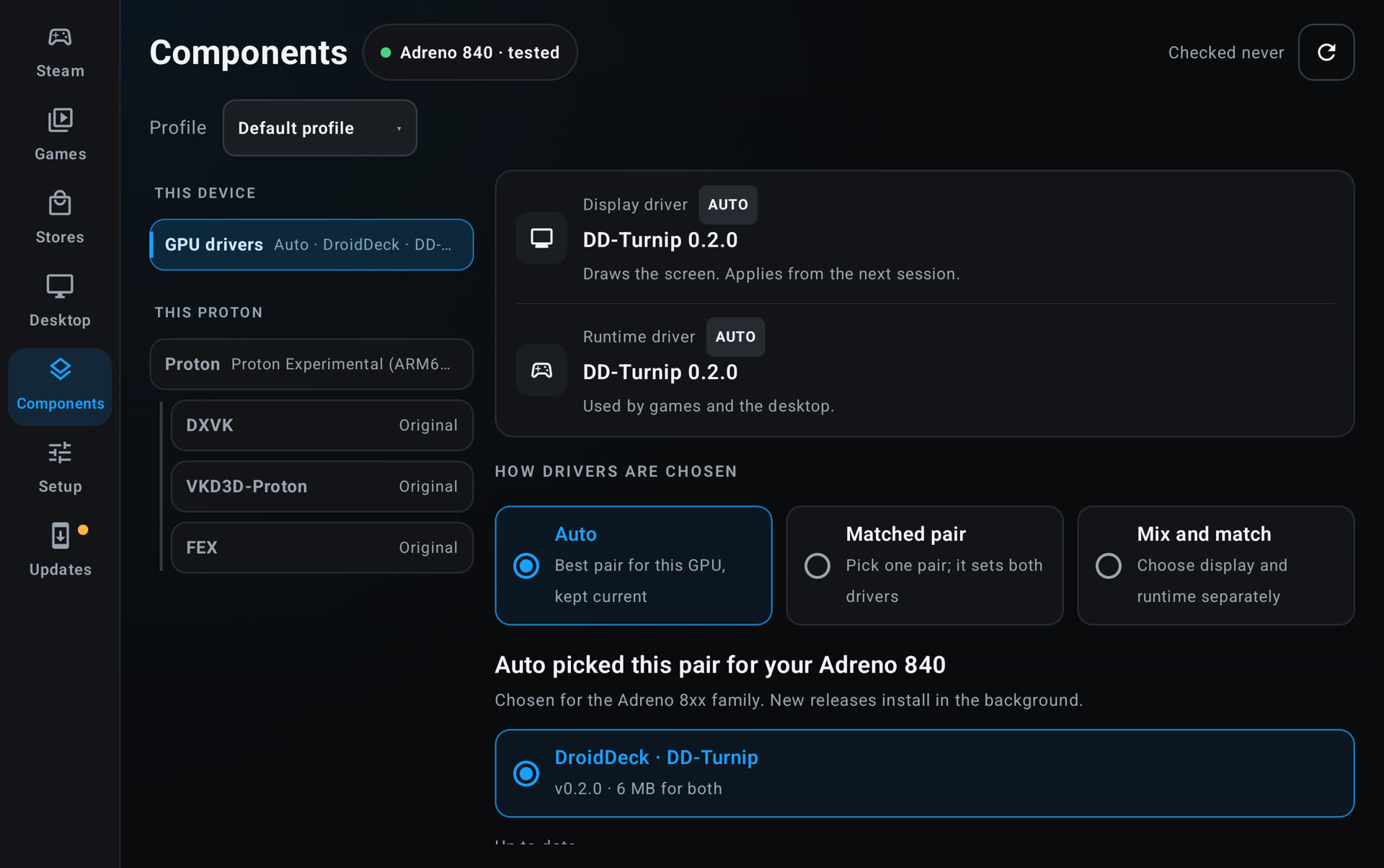Click the Runtime driver gamepad icon
Viewport: 1384px width, 868px height.
pyautogui.click(x=541, y=370)
